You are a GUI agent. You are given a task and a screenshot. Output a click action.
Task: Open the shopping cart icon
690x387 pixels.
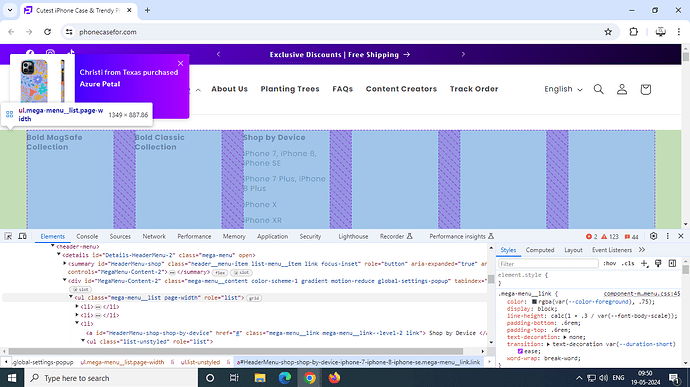point(646,89)
